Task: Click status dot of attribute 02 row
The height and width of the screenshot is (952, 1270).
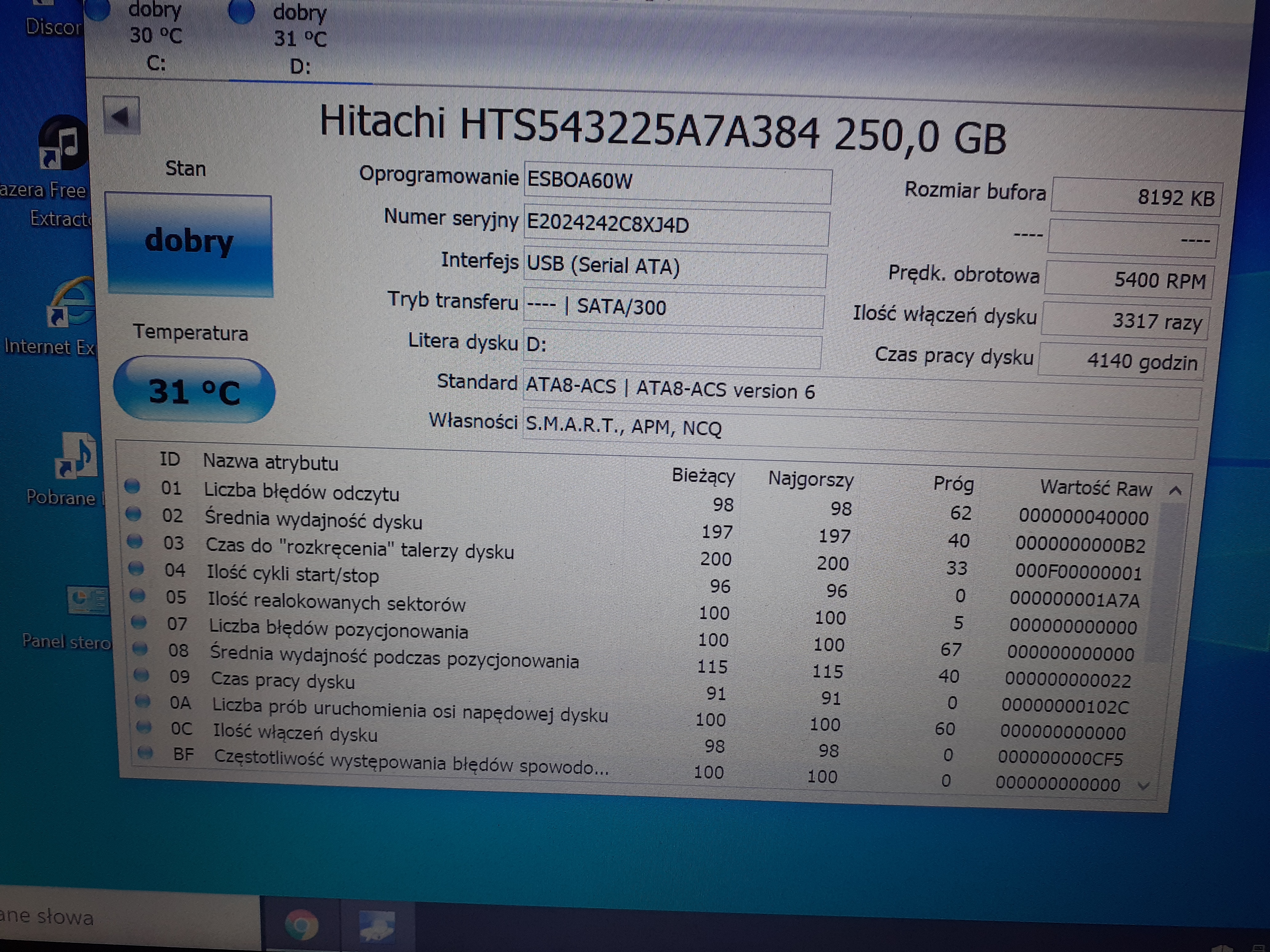Action: point(134,514)
